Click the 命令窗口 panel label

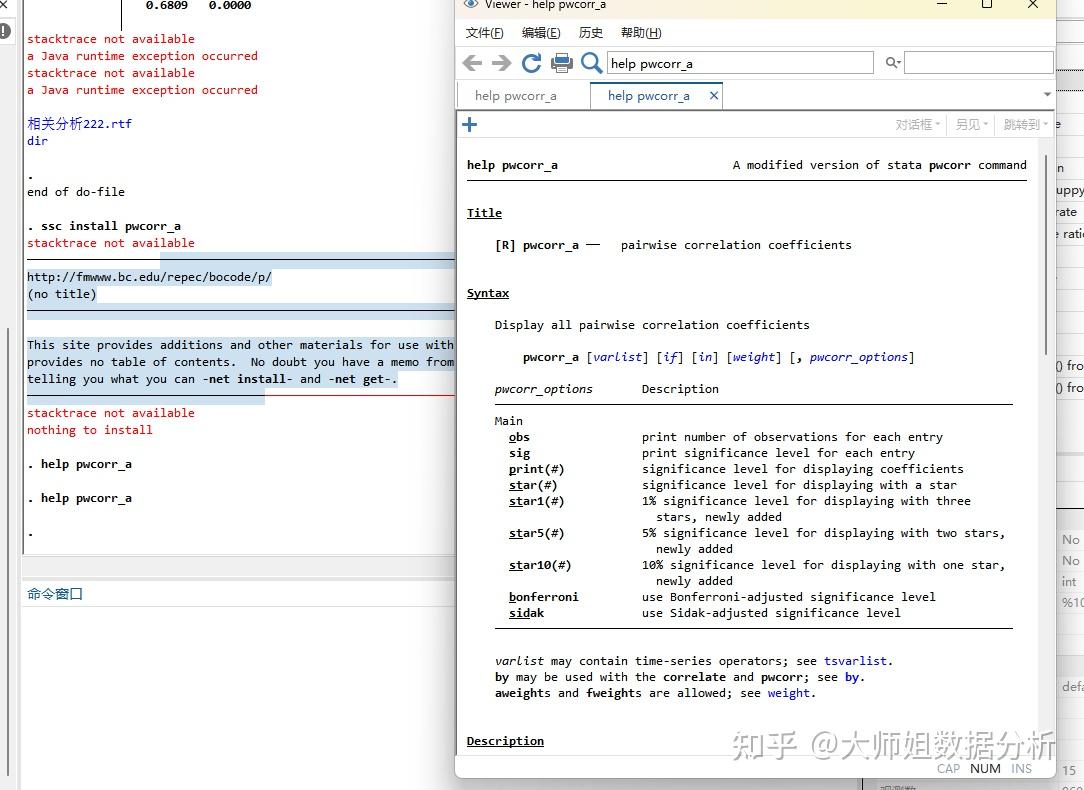pos(54,592)
